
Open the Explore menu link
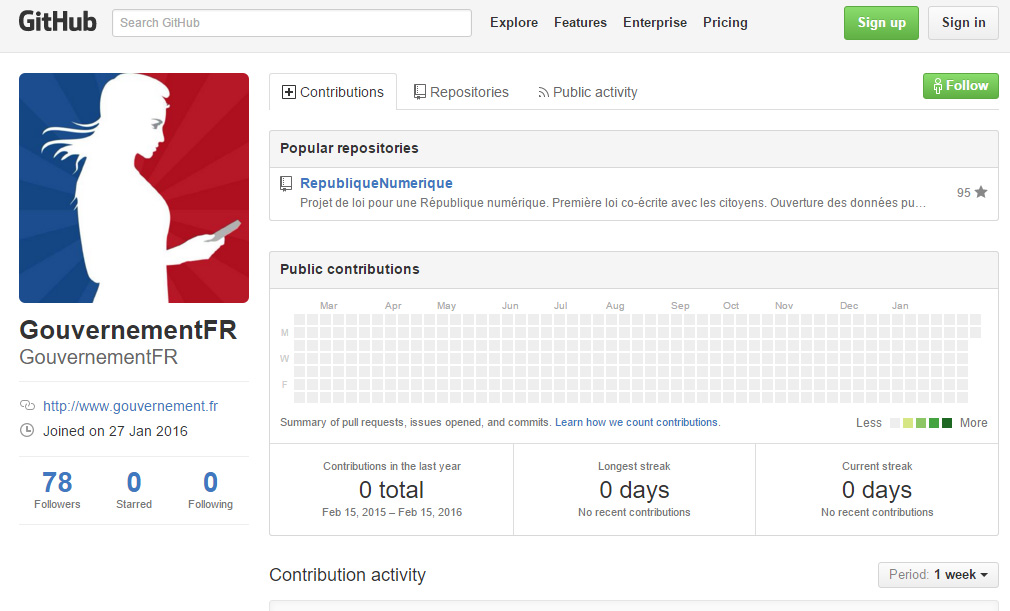click(x=513, y=23)
